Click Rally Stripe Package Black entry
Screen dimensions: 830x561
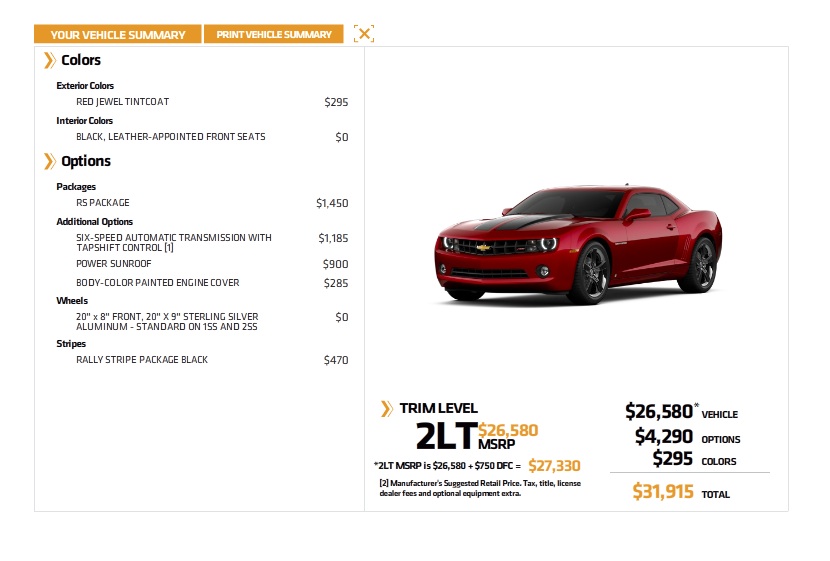[142, 360]
